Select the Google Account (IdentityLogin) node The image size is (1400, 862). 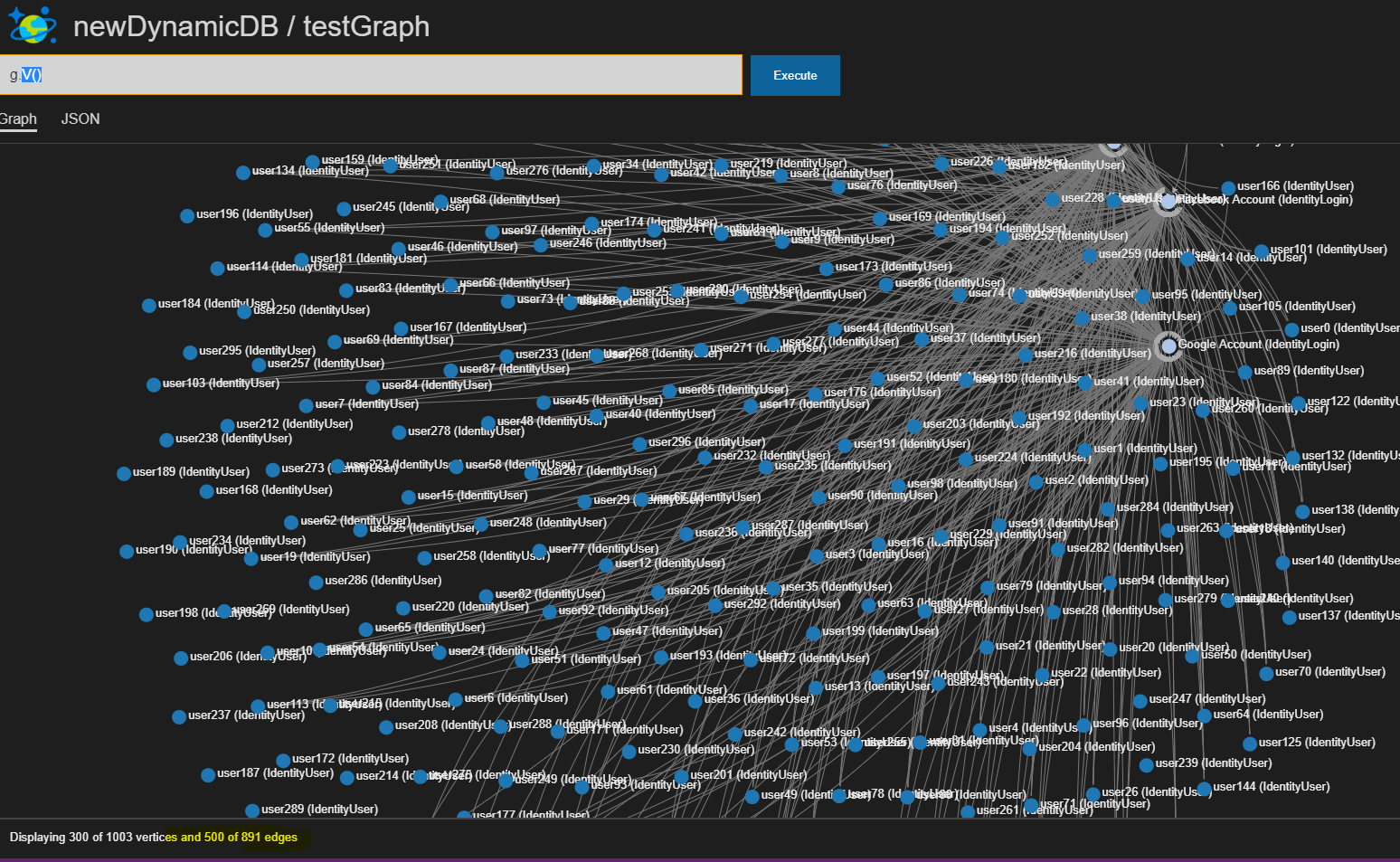pos(1168,345)
